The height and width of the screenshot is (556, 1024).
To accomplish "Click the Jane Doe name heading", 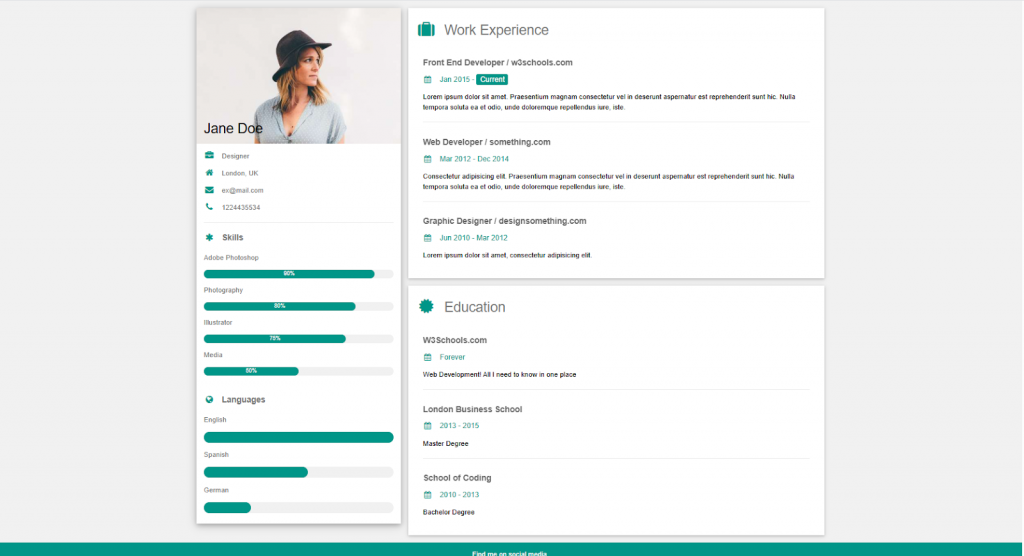I will point(233,128).
